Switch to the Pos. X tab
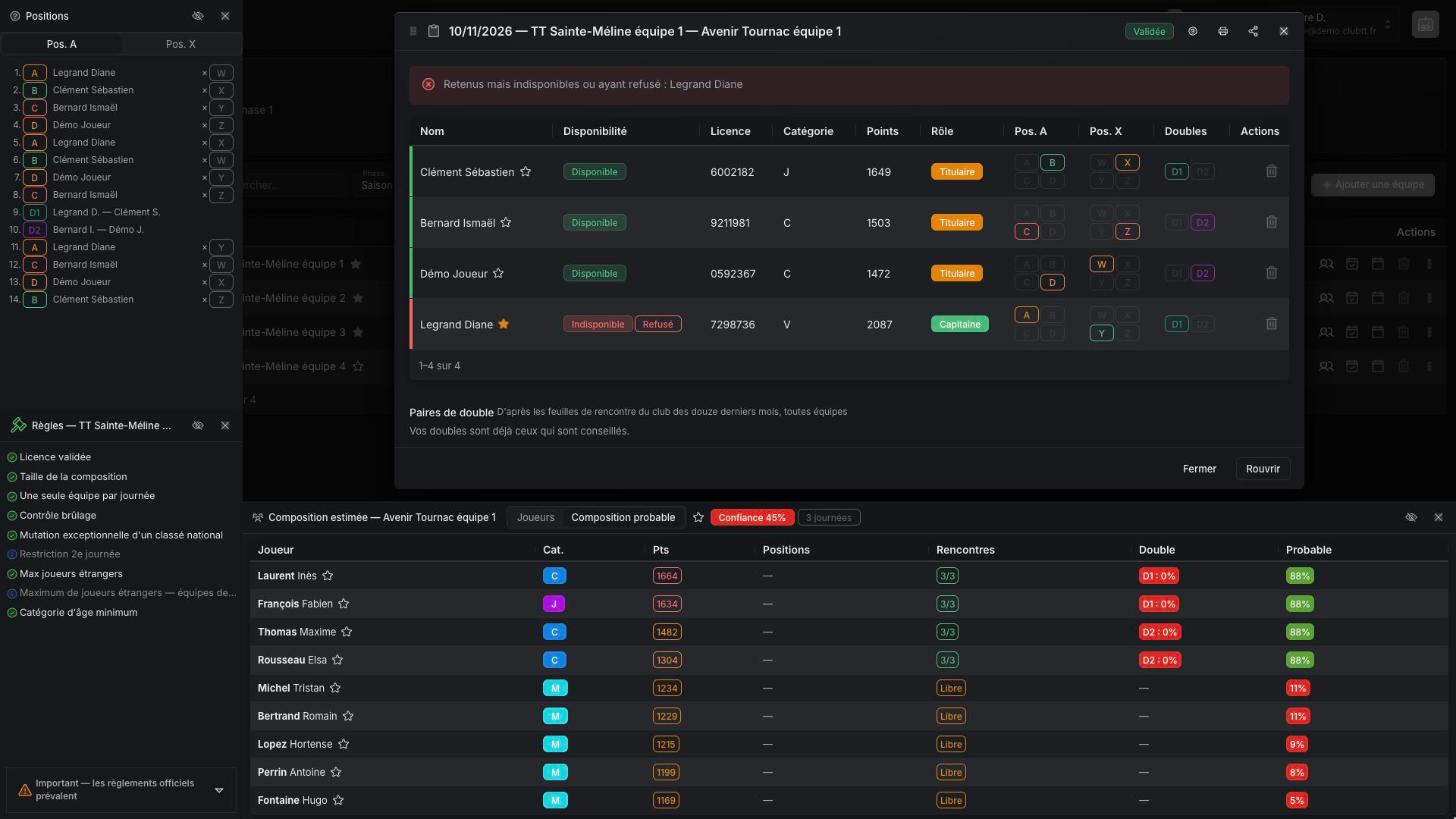Image resolution: width=1456 pixels, height=819 pixels. (181, 44)
